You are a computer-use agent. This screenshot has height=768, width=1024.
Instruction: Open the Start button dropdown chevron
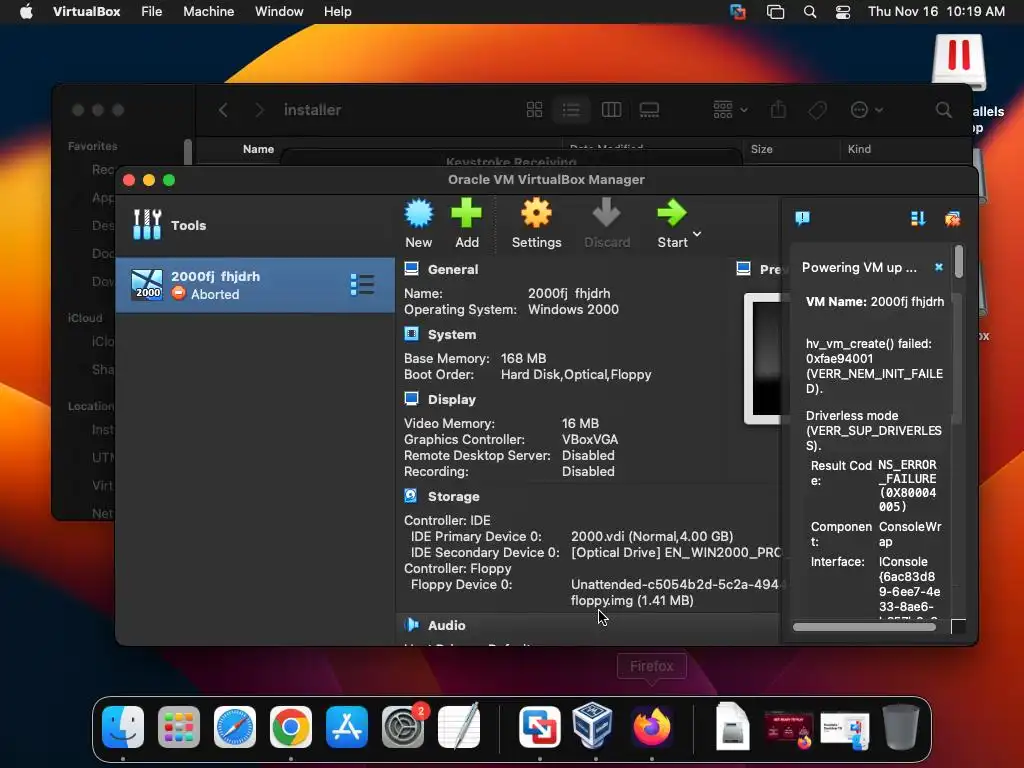[x=697, y=234]
